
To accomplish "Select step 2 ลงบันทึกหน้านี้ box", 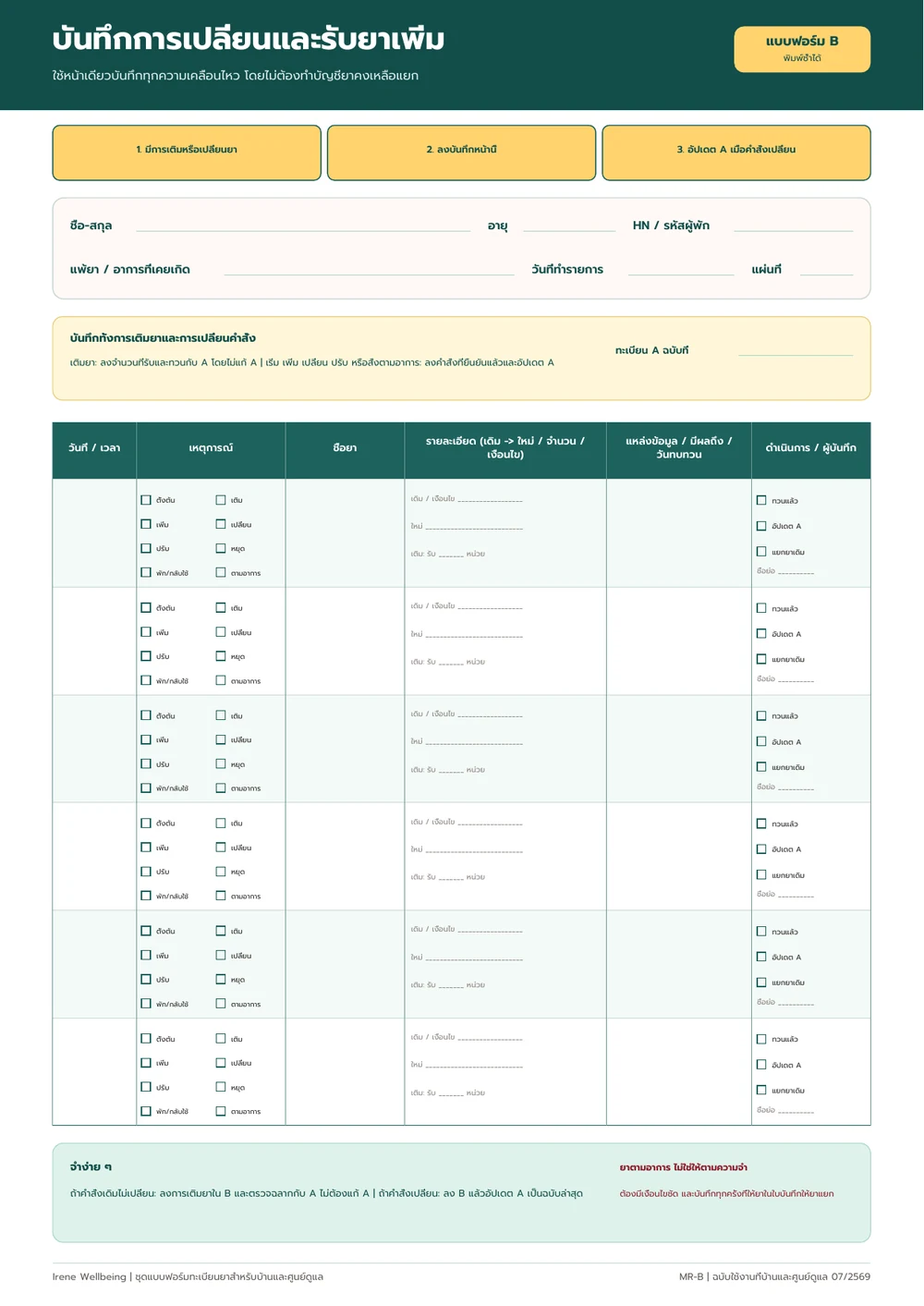I will (461, 153).
